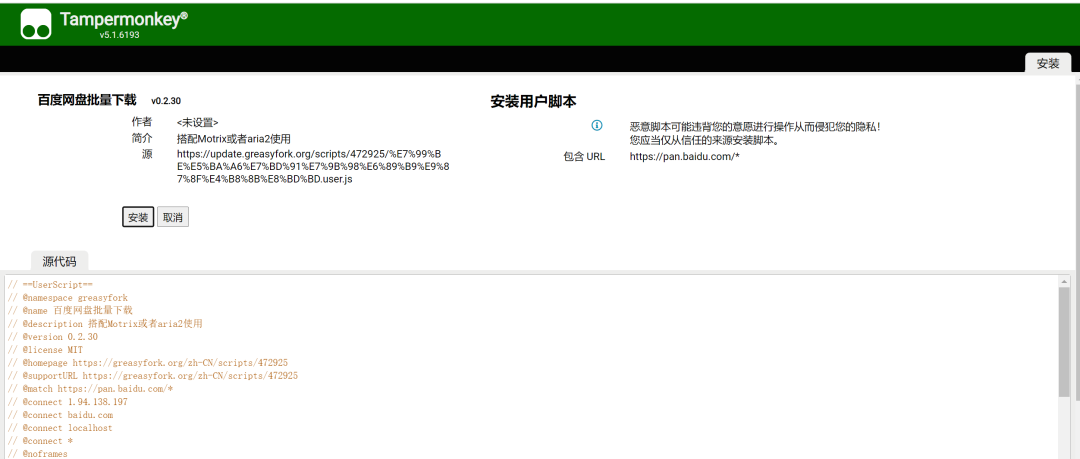Click the version label v0.2.30
The image size is (1080, 459).
[166, 101]
